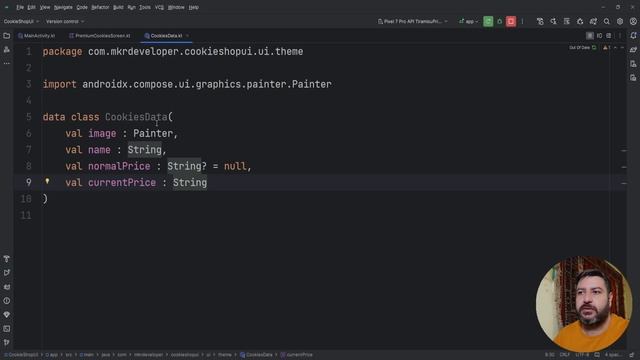Open the Pixel 7 Pro device selector dropdown
This screenshot has height=360, width=640.
coord(412,21)
